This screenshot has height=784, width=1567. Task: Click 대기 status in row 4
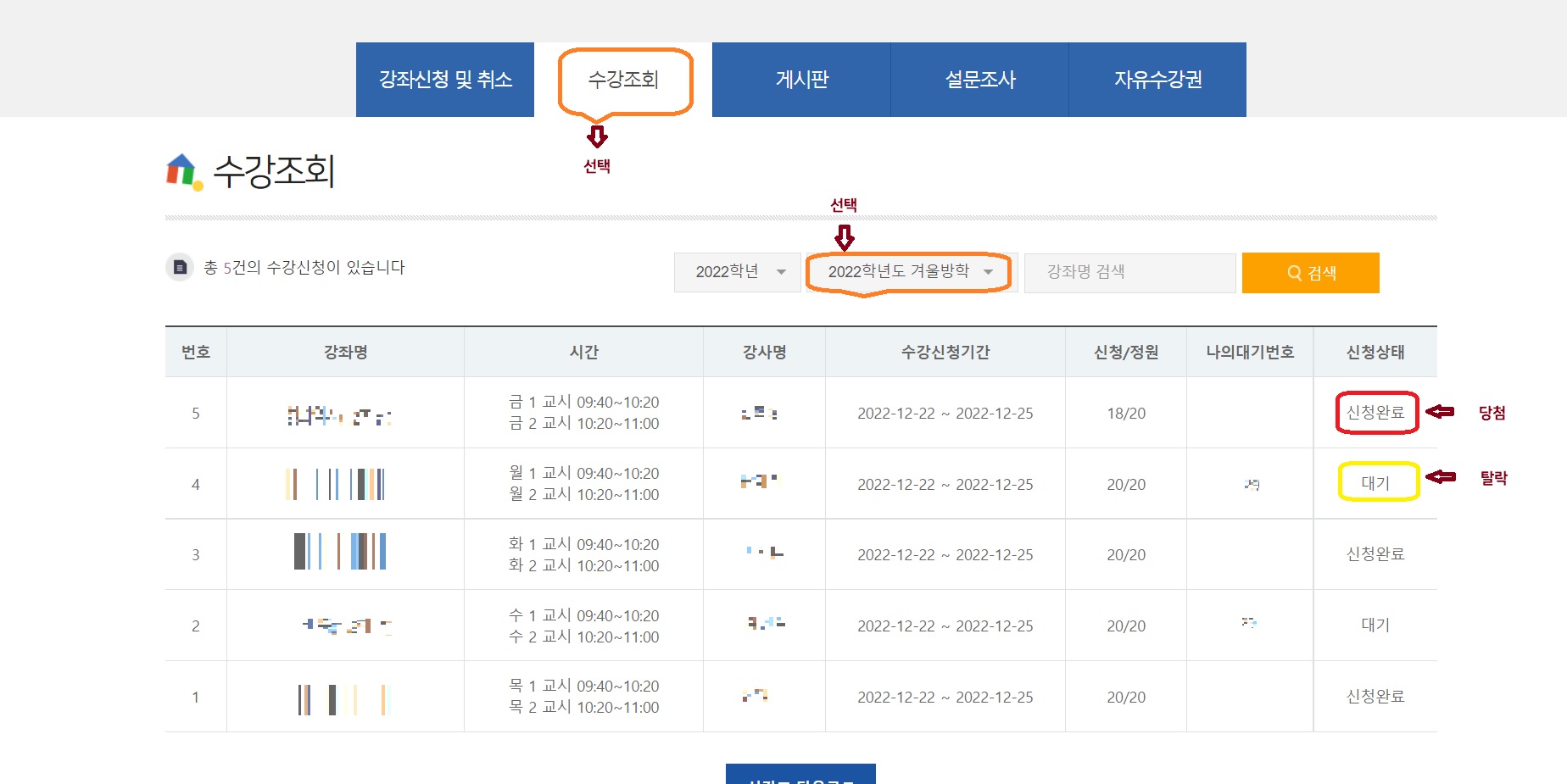click(1375, 483)
